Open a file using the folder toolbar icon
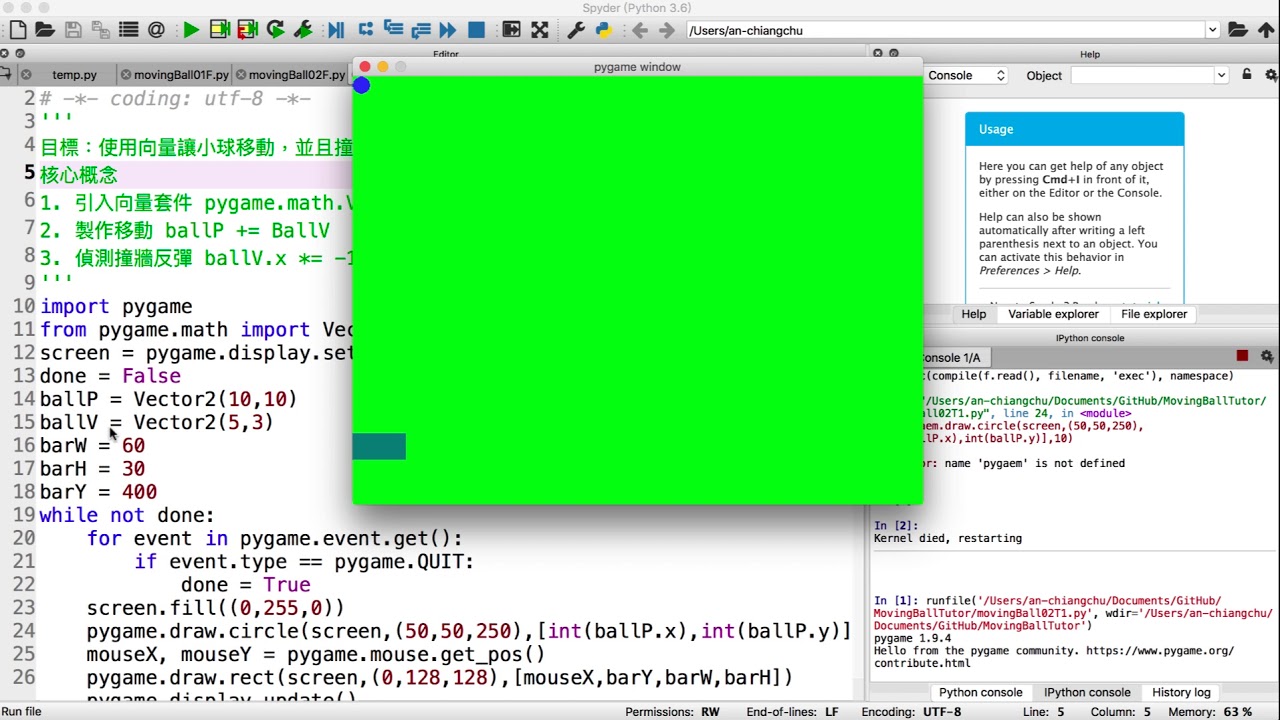The image size is (1280, 720). [x=44, y=30]
